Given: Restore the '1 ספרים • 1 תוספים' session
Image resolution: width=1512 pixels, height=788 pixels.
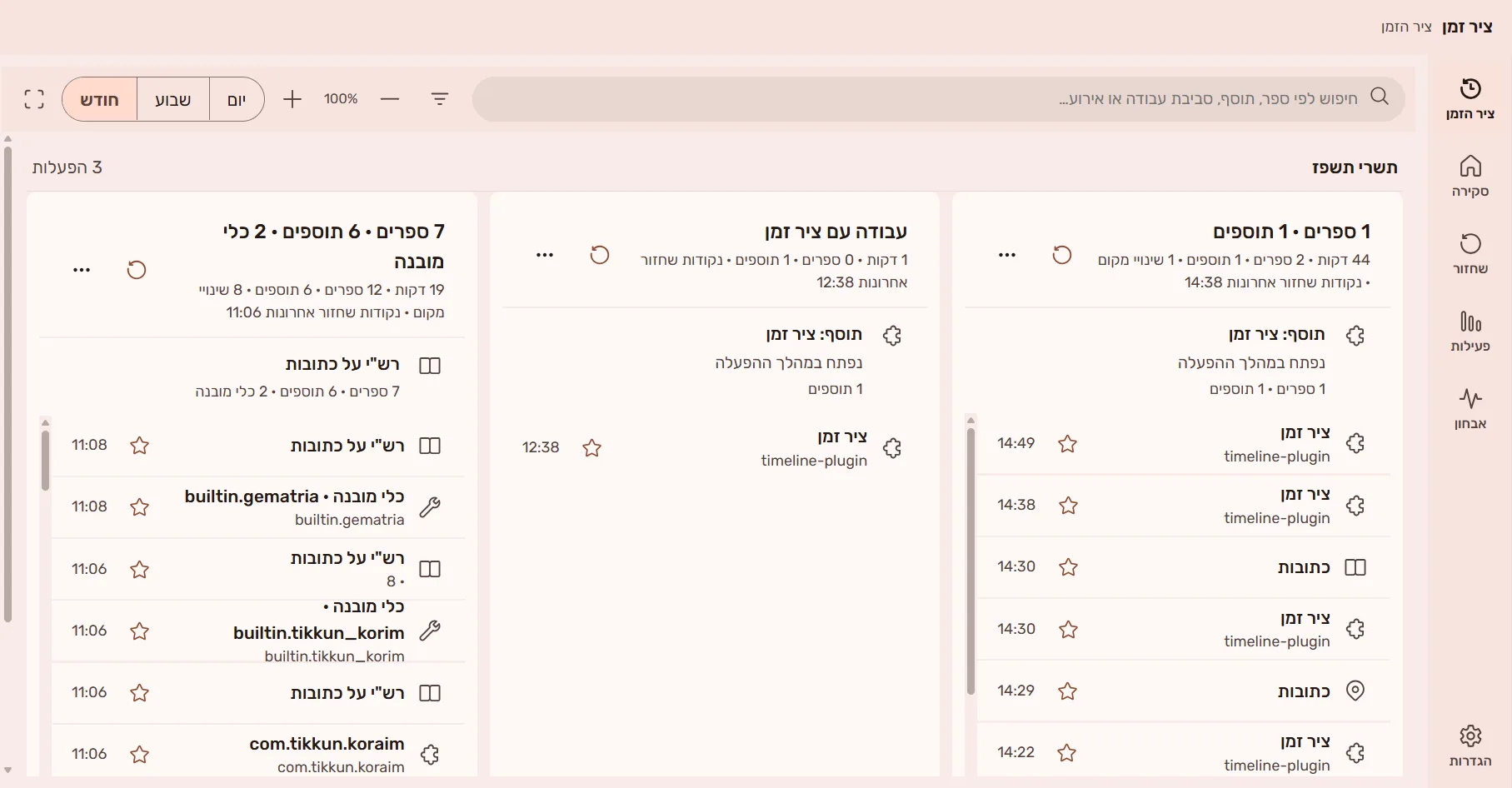Looking at the screenshot, I should [x=1062, y=255].
